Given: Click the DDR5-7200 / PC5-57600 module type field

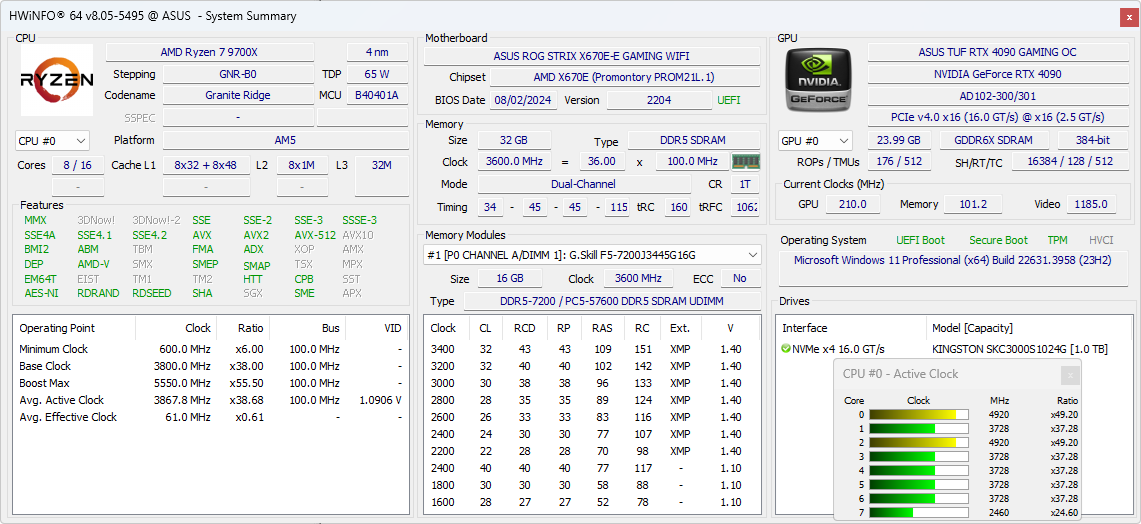Looking at the screenshot, I should 612,301.
